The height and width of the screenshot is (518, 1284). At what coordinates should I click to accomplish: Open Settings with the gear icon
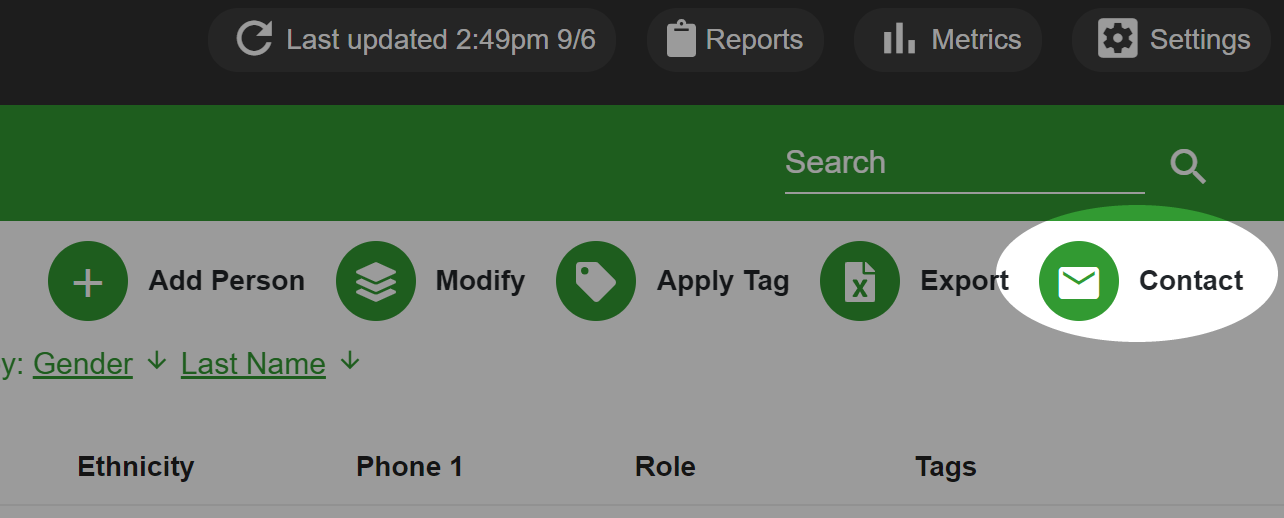tap(1117, 40)
